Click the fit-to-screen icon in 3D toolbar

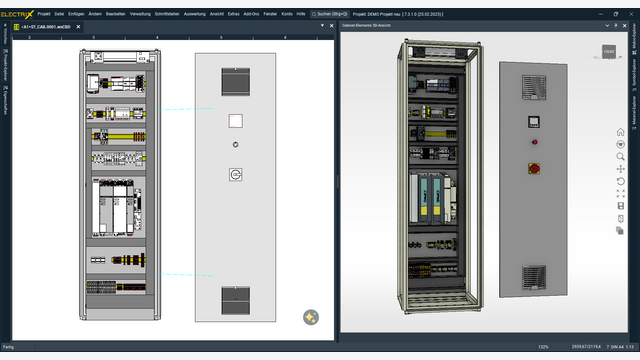pyautogui.click(x=620, y=193)
